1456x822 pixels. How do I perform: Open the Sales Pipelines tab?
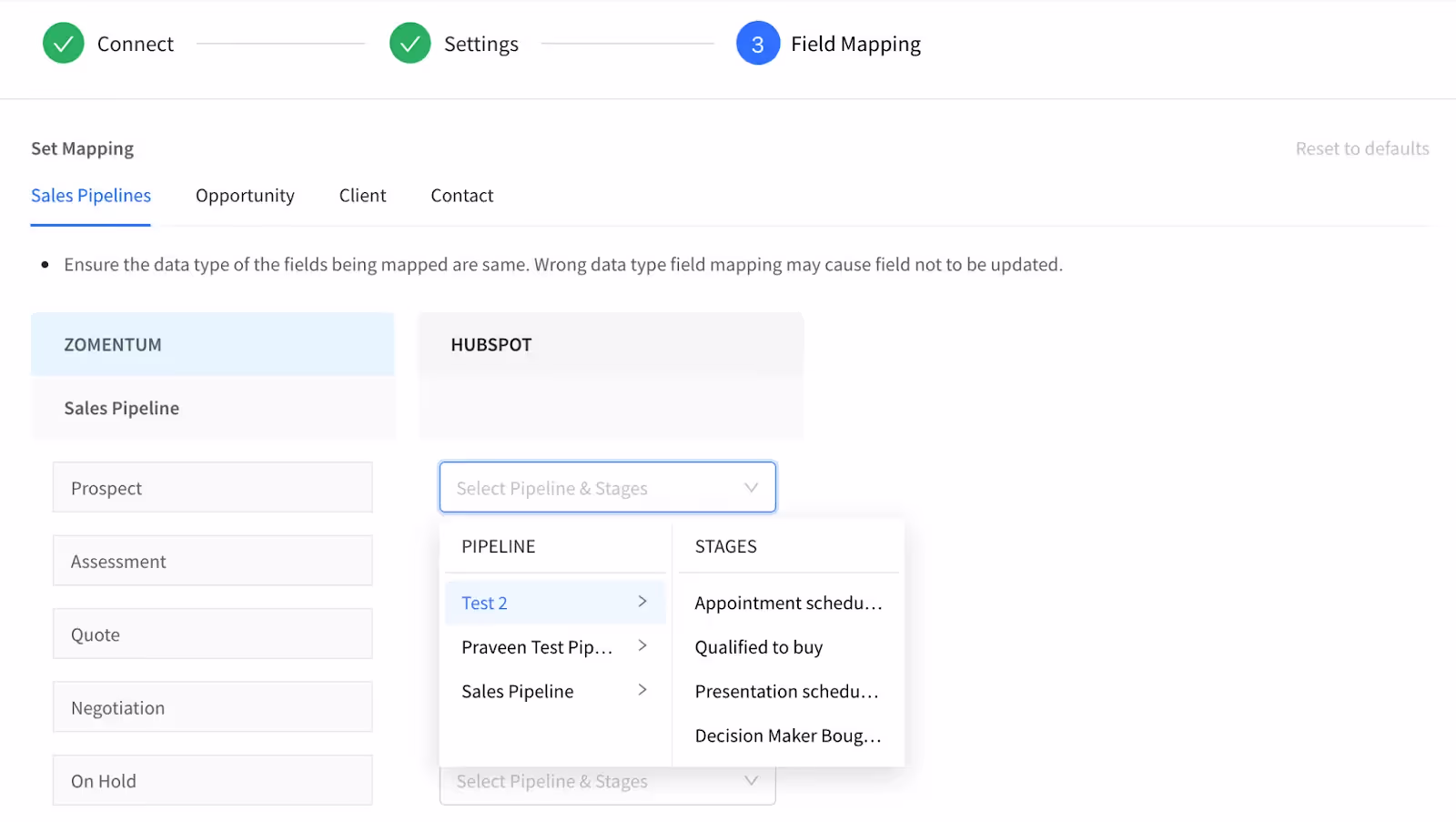91,196
